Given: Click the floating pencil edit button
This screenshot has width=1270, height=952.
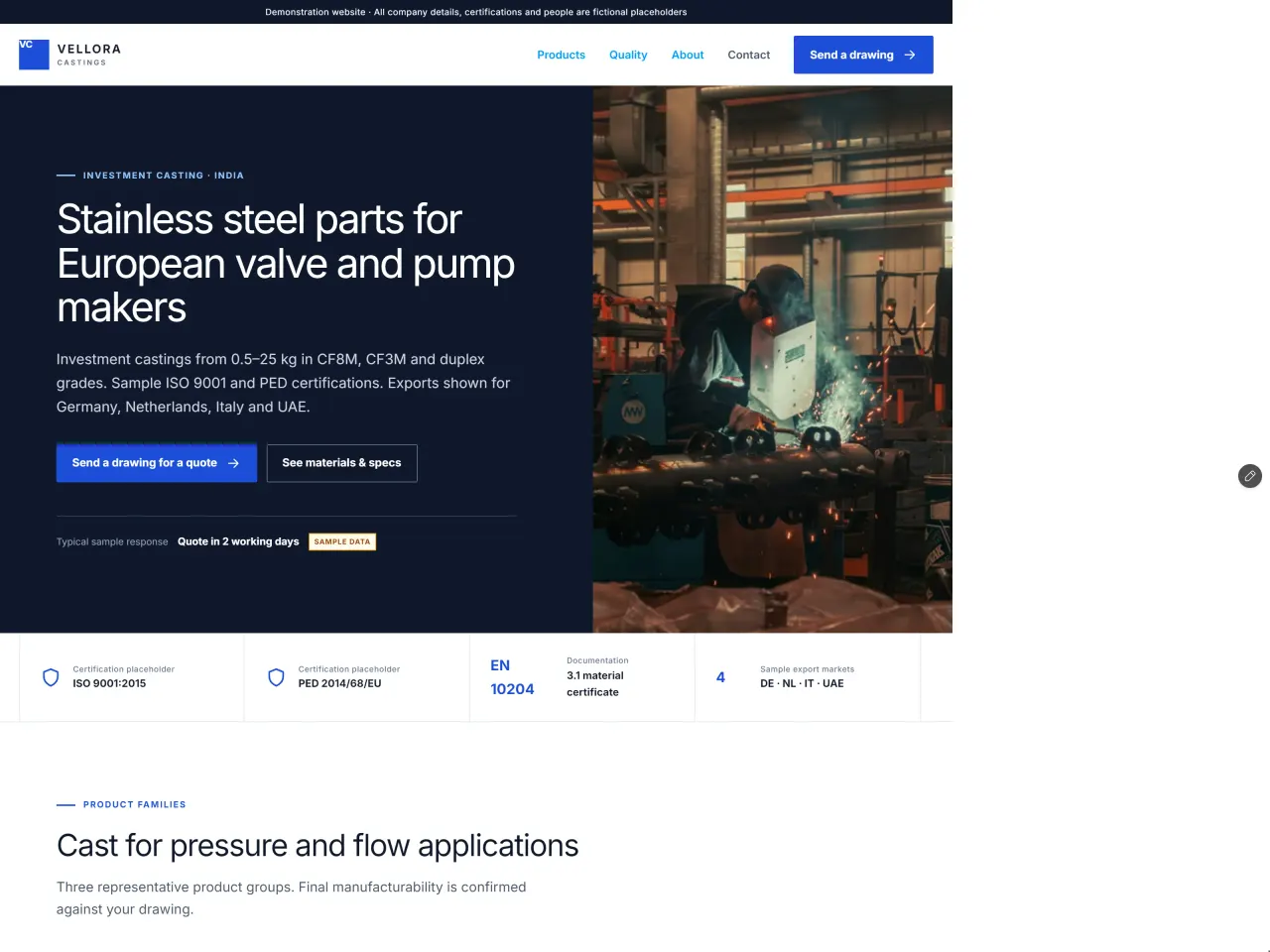Looking at the screenshot, I should tap(1250, 476).
